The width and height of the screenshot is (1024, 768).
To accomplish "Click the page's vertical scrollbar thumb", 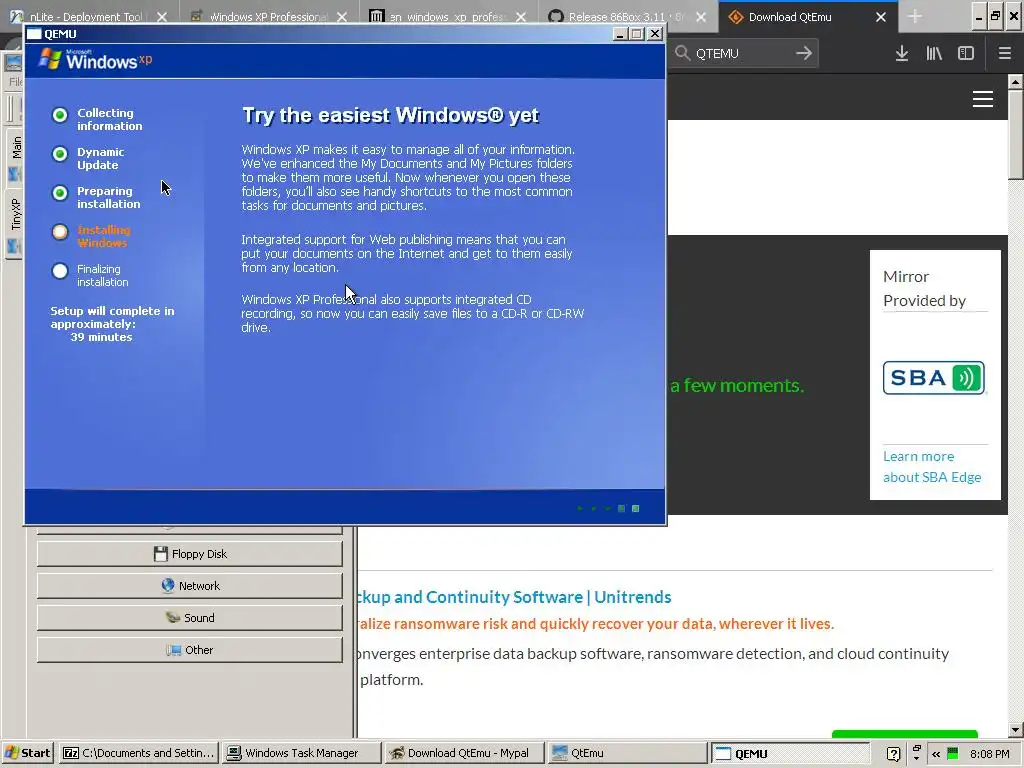I will [1016, 134].
